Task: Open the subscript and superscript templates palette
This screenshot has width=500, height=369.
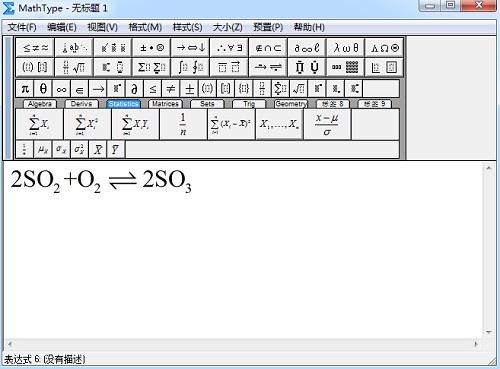Action: 113,67
